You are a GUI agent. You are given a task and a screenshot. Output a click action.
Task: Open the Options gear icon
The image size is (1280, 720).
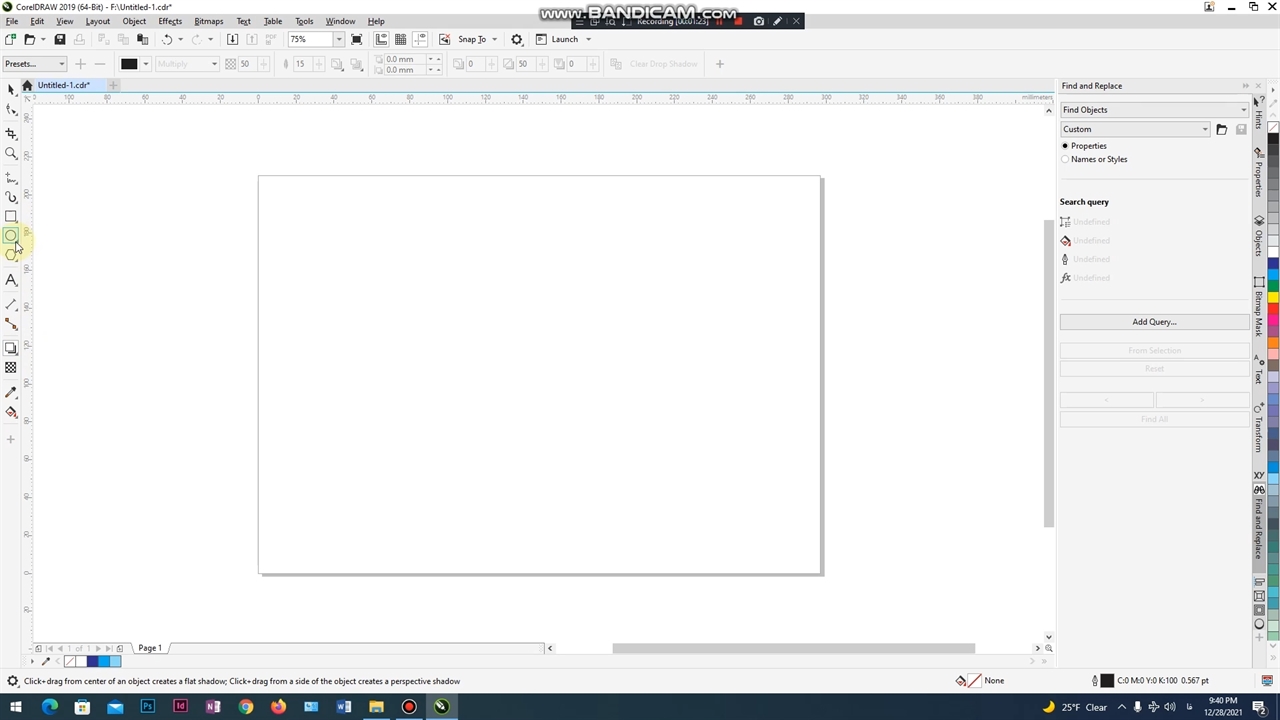(517, 39)
